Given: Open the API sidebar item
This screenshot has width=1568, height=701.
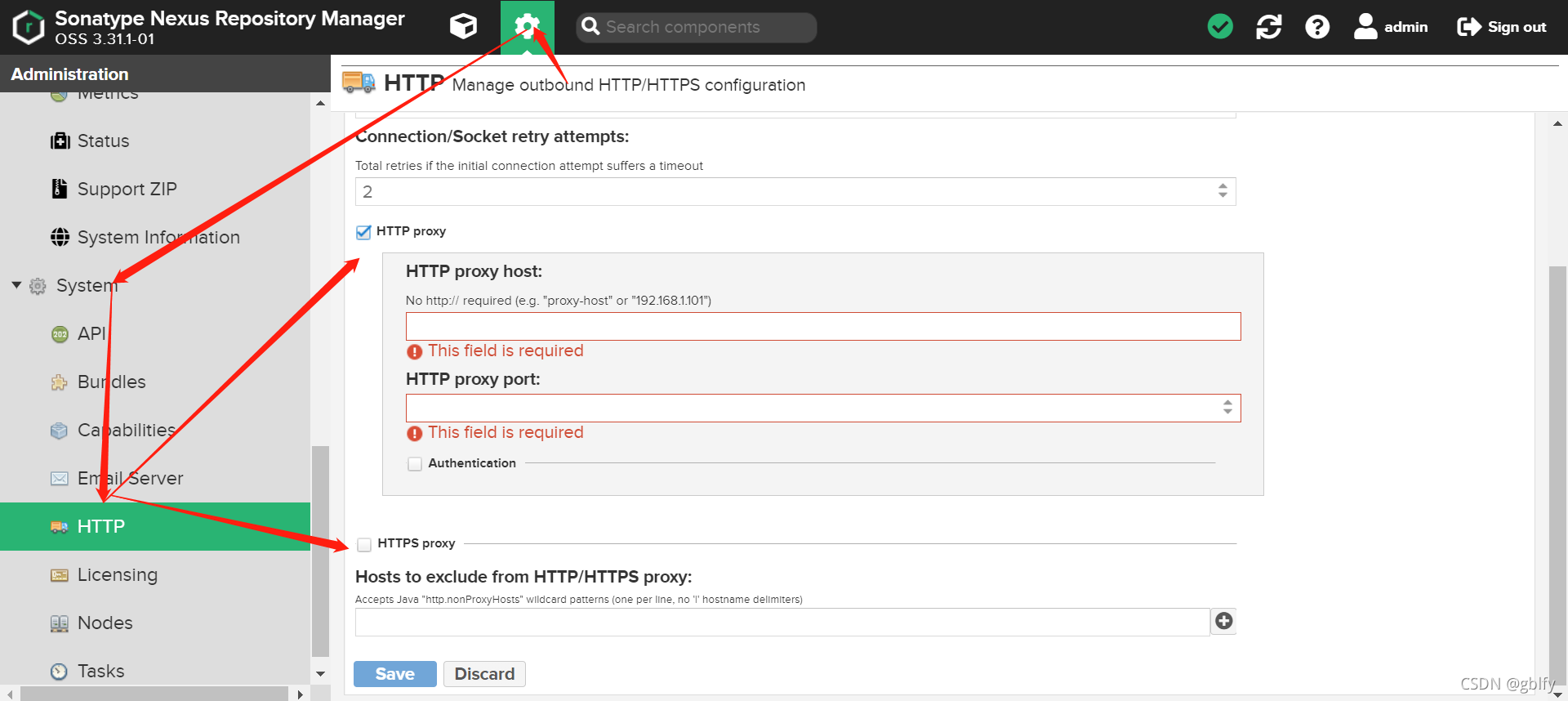Looking at the screenshot, I should tap(91, 334).
